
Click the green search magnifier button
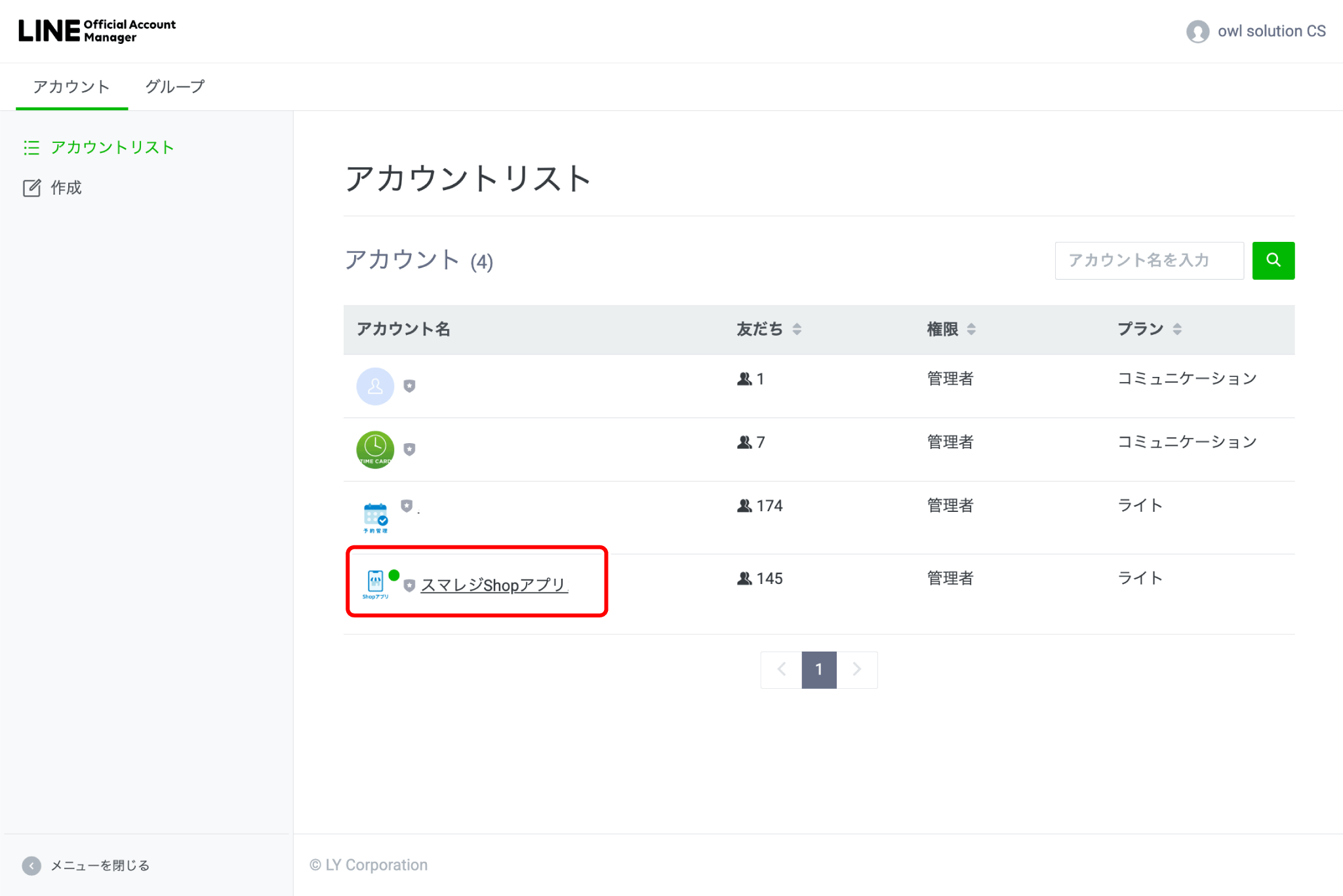[x=1273, y=260]
